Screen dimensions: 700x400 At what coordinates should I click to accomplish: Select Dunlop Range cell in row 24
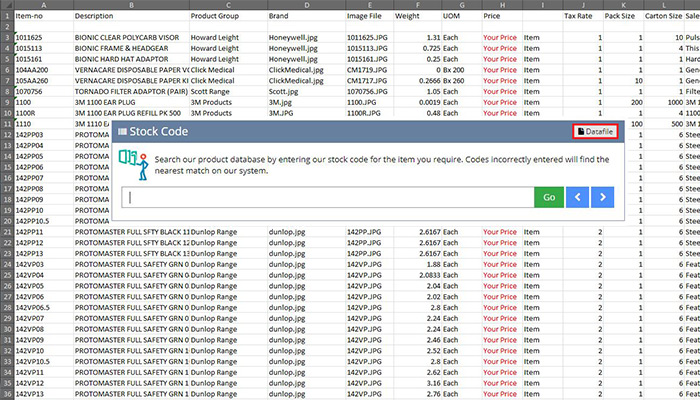[x=229, y=264]
